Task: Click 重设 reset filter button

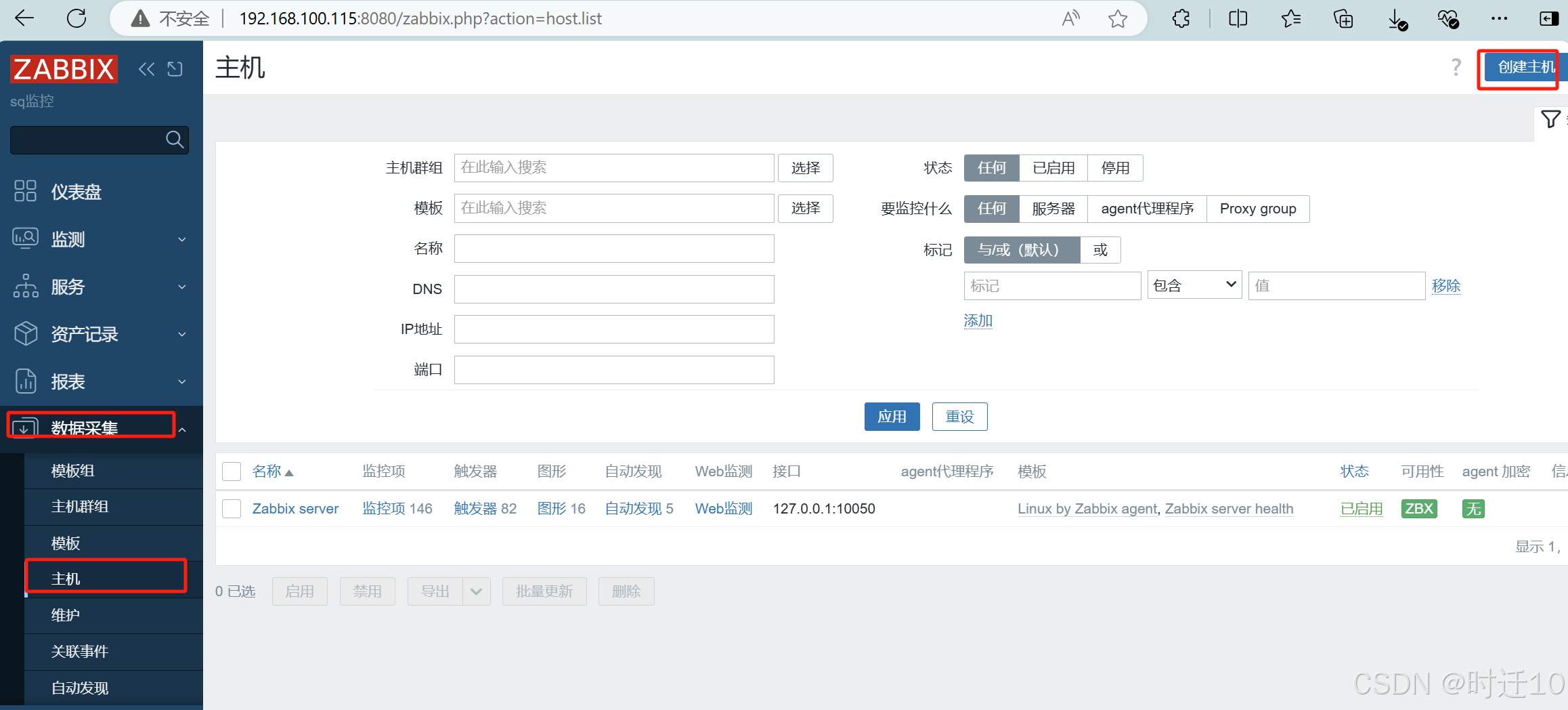Action: coord(959,417)
